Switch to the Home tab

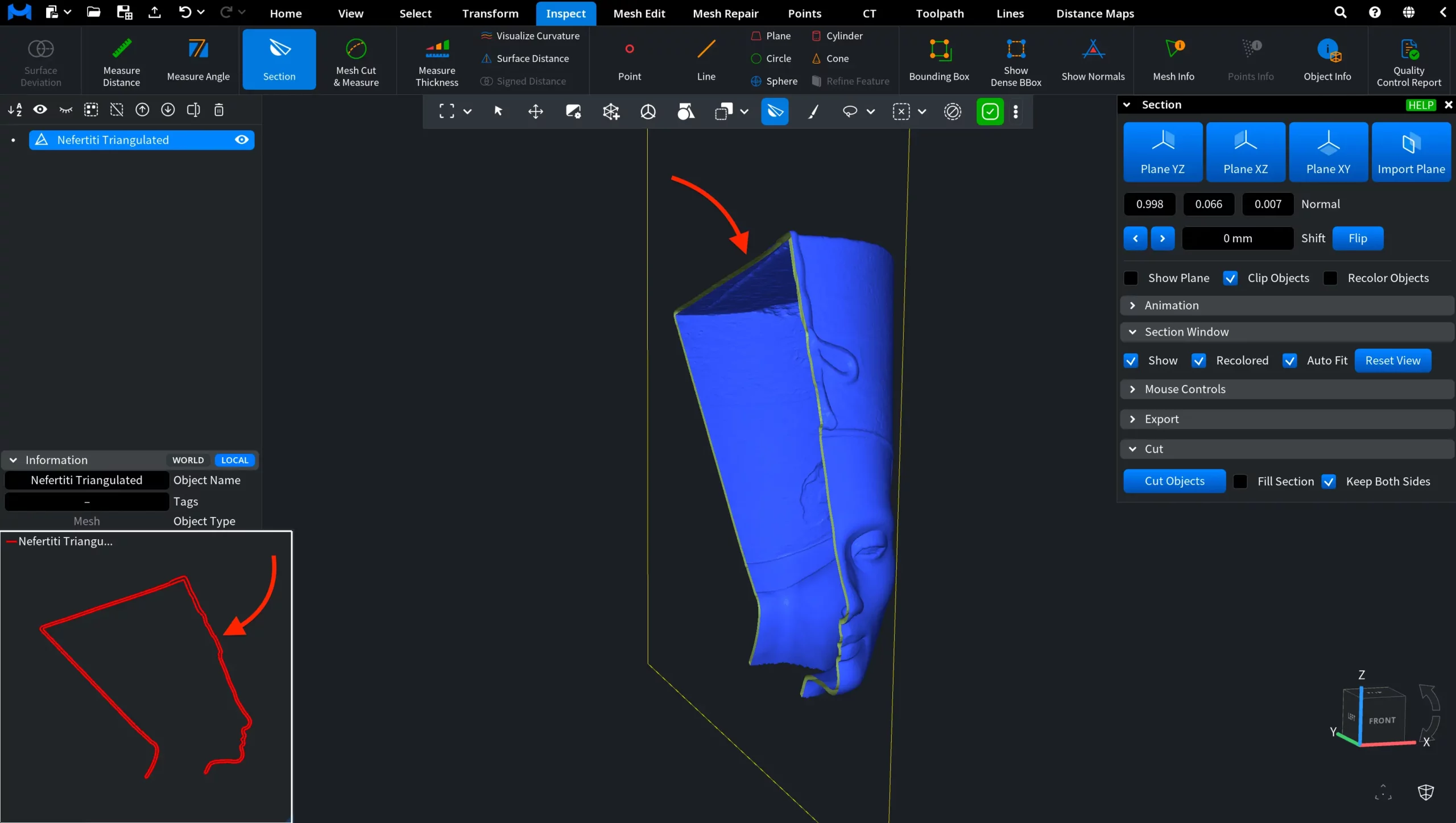coord(286,13)
